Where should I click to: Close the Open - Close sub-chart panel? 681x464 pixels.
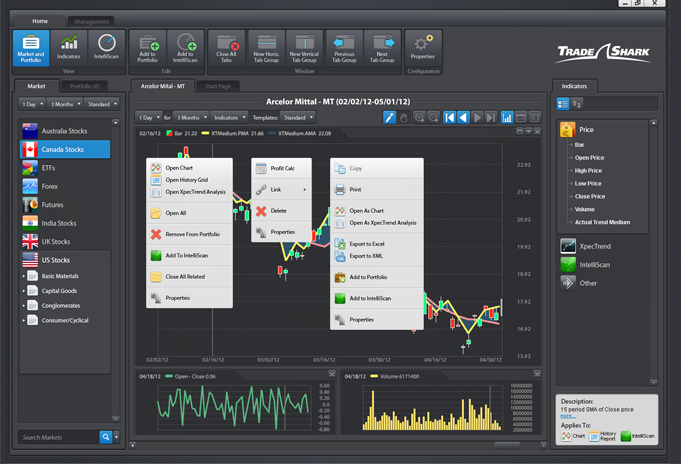(x=332, y=374)
